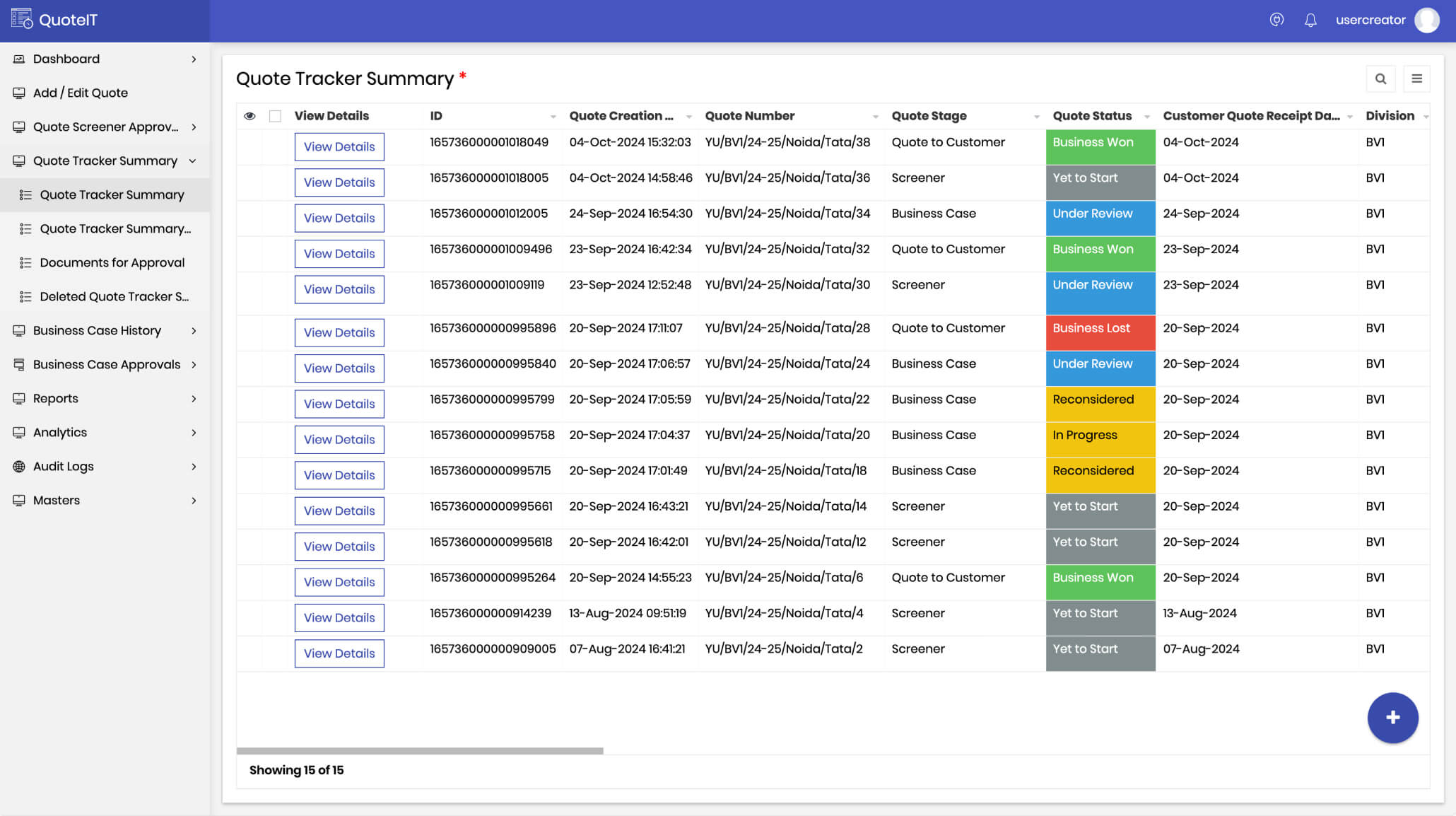Click View Details for quote Tata/38
1456x816 pixels.
(339, 146)
